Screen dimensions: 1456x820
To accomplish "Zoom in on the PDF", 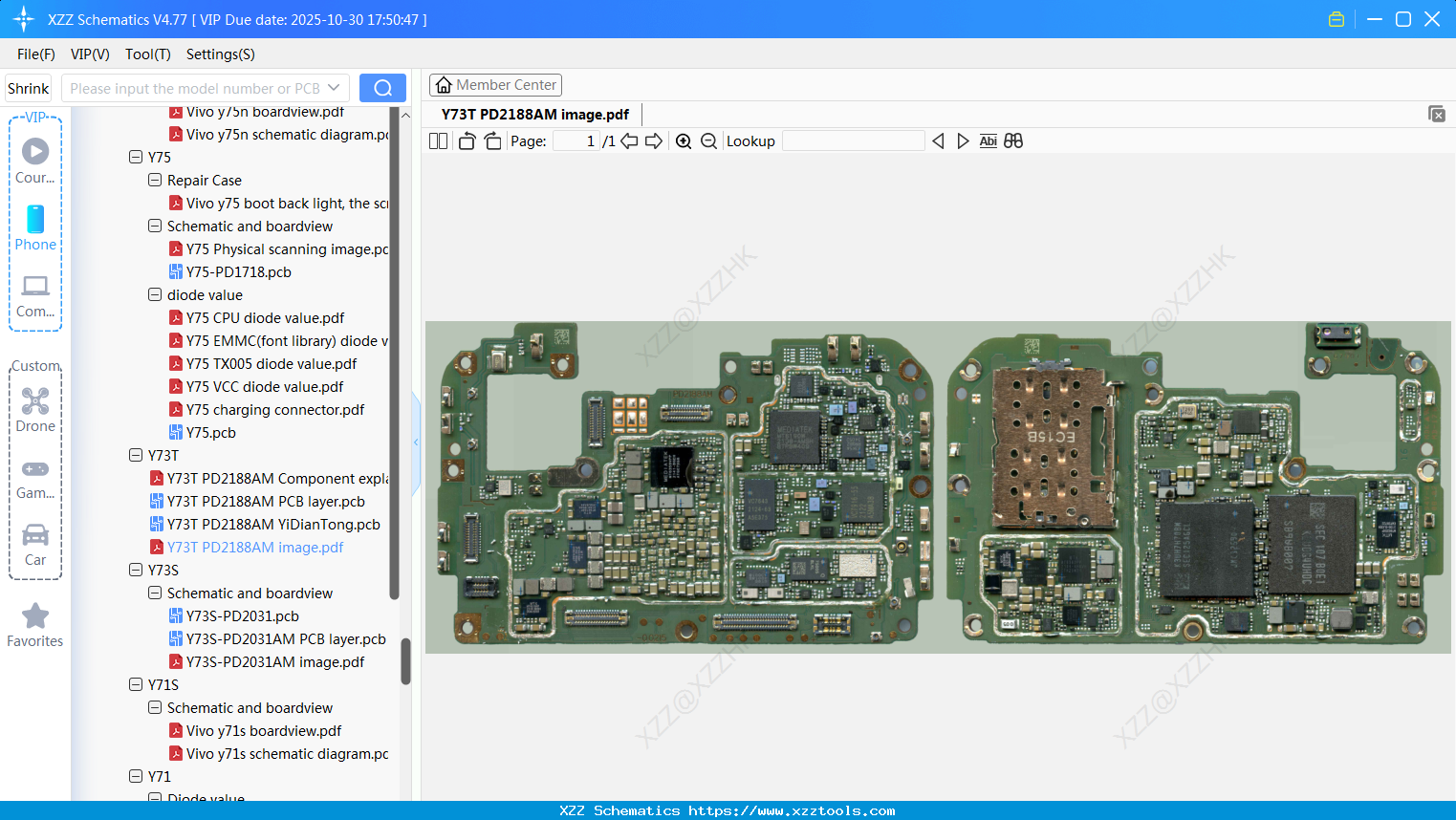I will point(684,141).
